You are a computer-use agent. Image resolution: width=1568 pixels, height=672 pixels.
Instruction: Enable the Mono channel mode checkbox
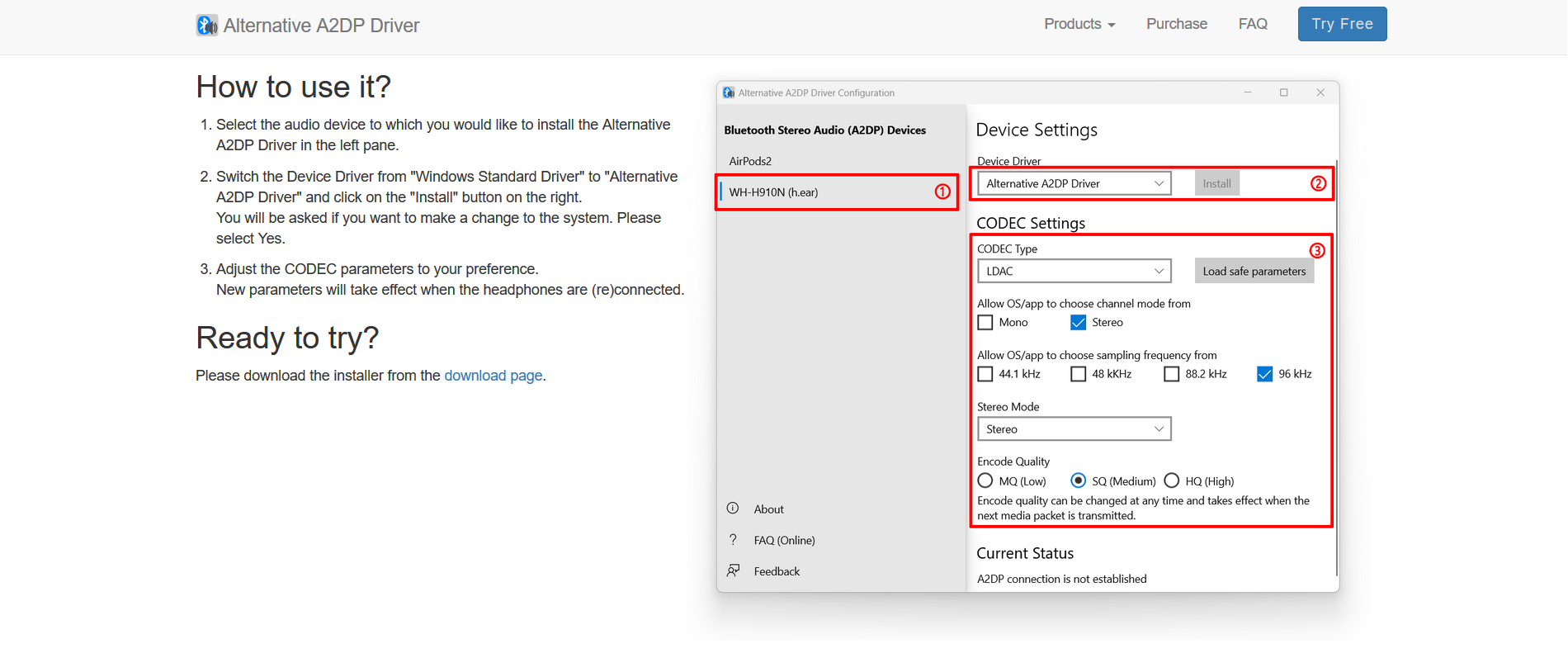click(x=985, y=323)
